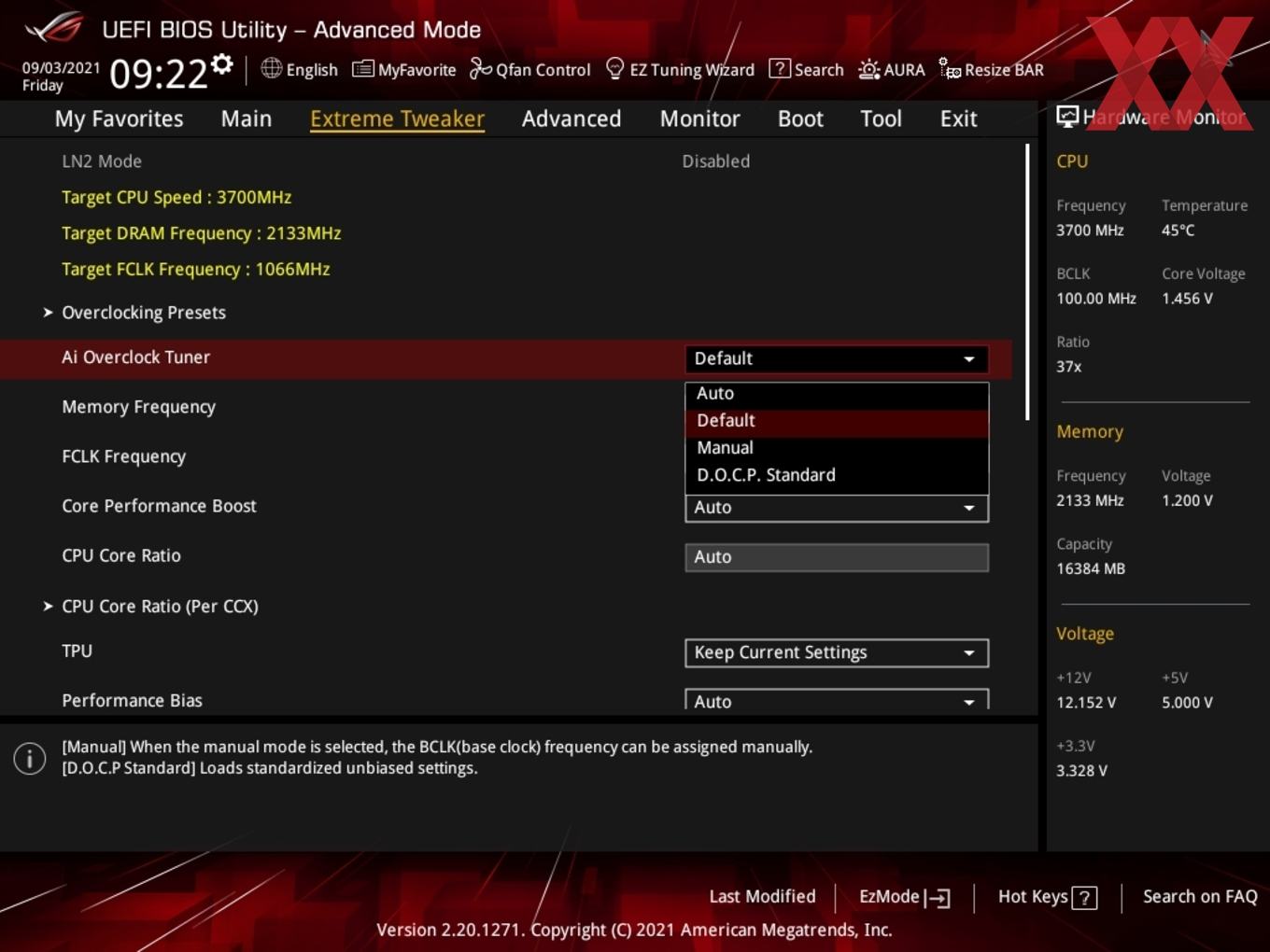1270x952 pixels.
Task: Open the clock settings gear icon
Action: [x=222, y=64]
